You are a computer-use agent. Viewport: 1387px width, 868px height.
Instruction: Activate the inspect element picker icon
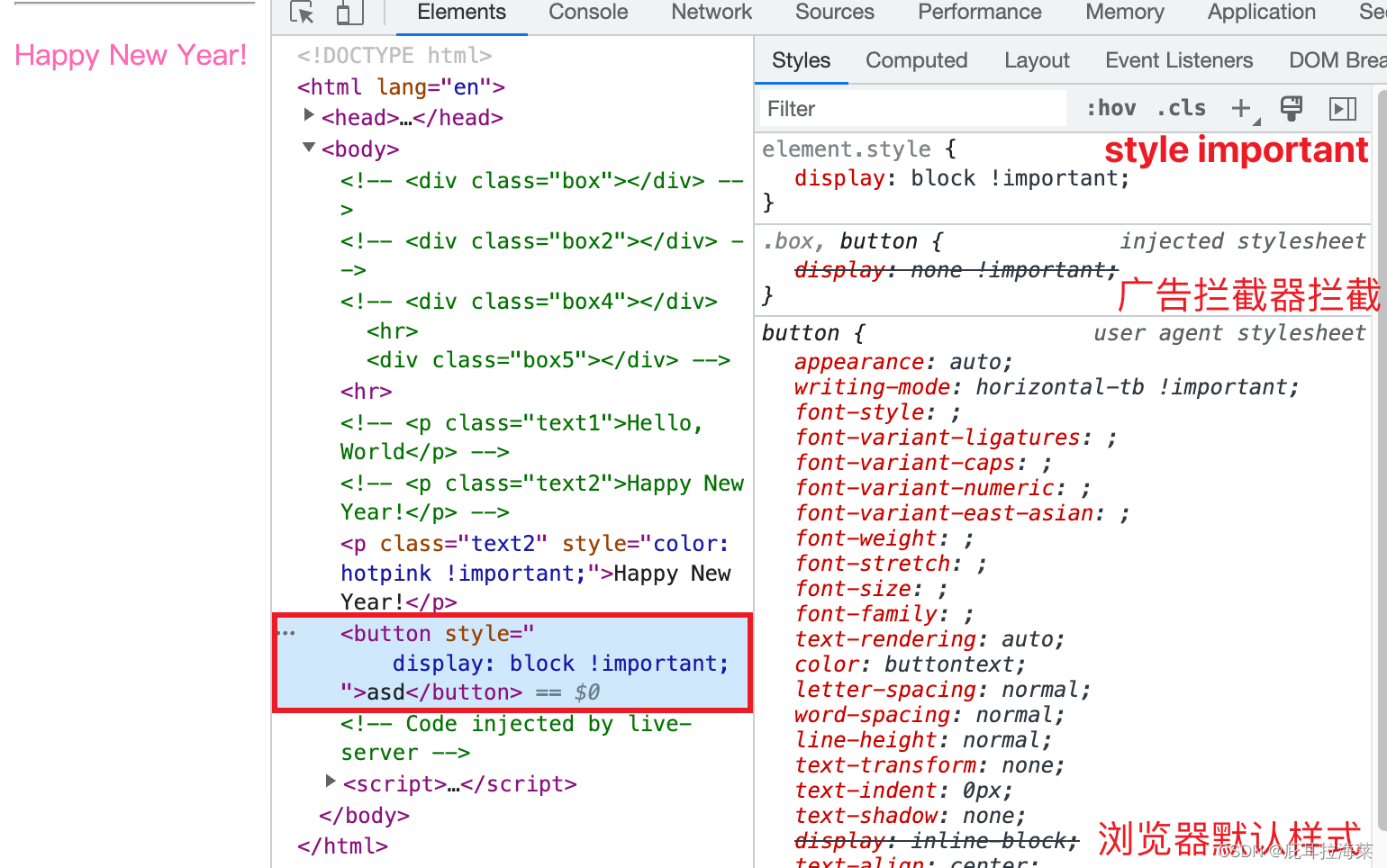click(x=302, y=13)
